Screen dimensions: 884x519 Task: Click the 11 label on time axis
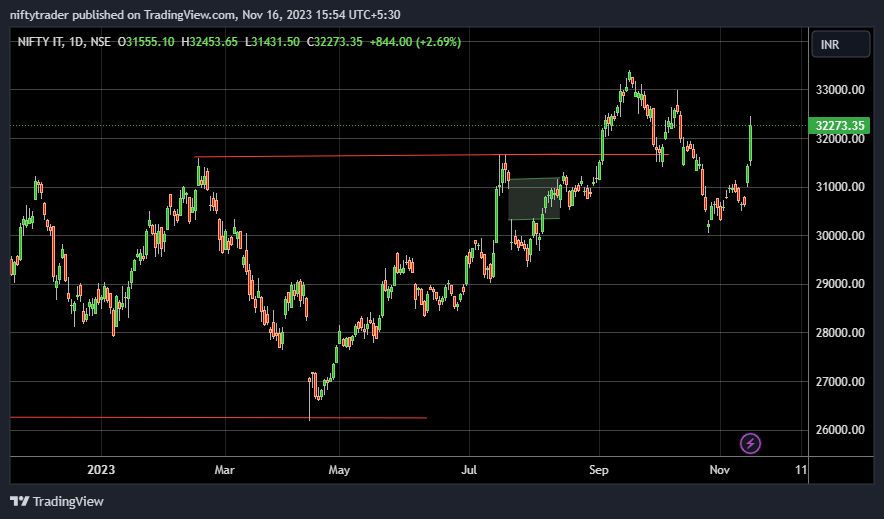pos(801,469)
